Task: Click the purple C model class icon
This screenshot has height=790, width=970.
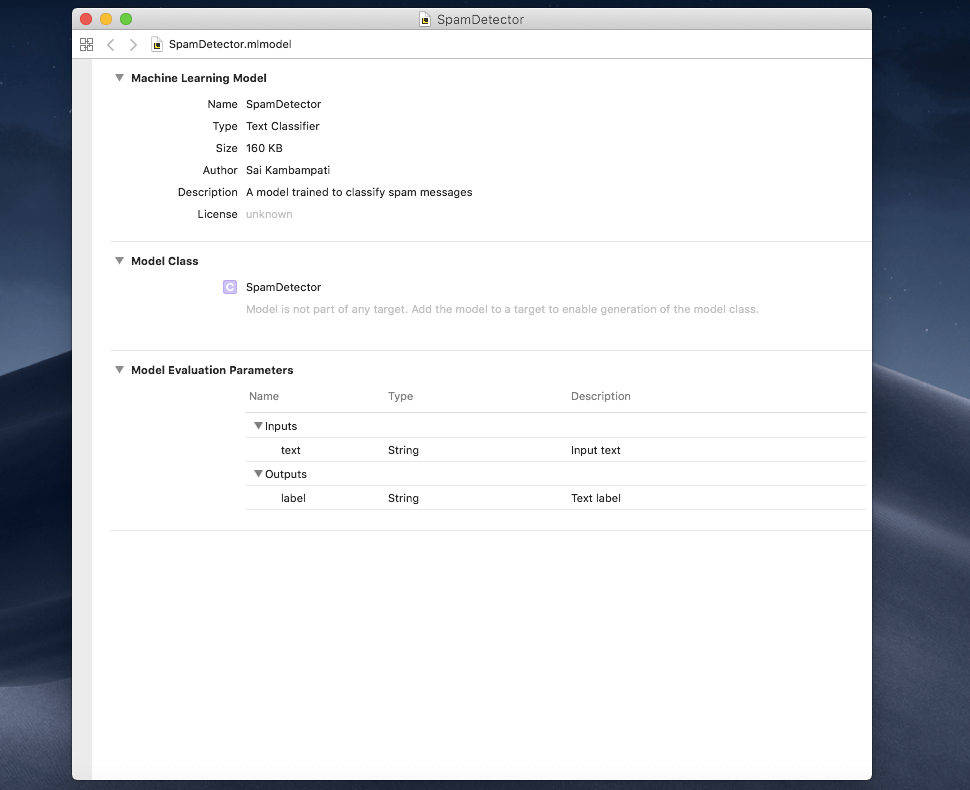Action: point(230,287)
